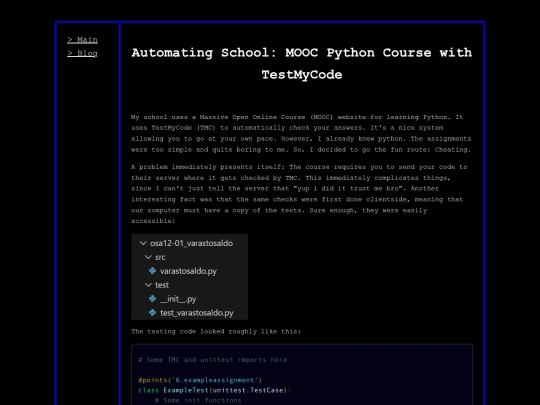Click the code comment 'Some TMC and unittest imports here'
This screenshot has height=405, width=540.
coord(213,360)
